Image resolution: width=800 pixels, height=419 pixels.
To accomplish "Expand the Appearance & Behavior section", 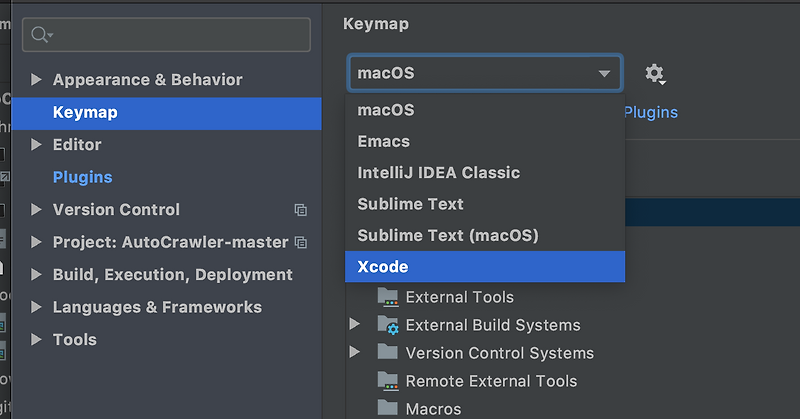I will [x=37, y=80].
